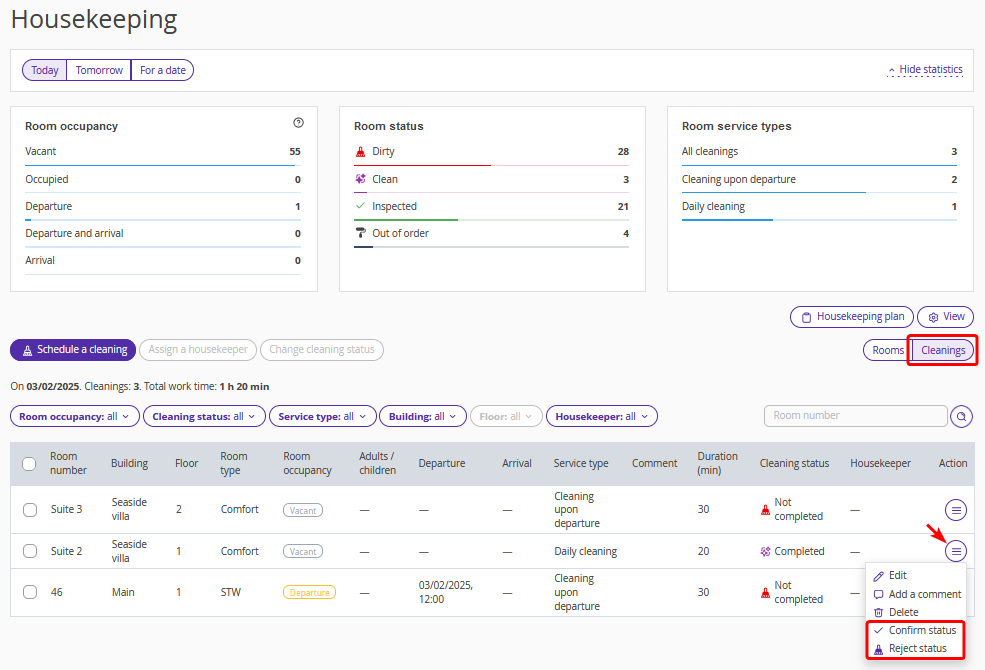The width and height of the screenshot is (985, 670).
Task: Click the Clean sparkle icon in Room status
Action: click(x=361, y=179)
